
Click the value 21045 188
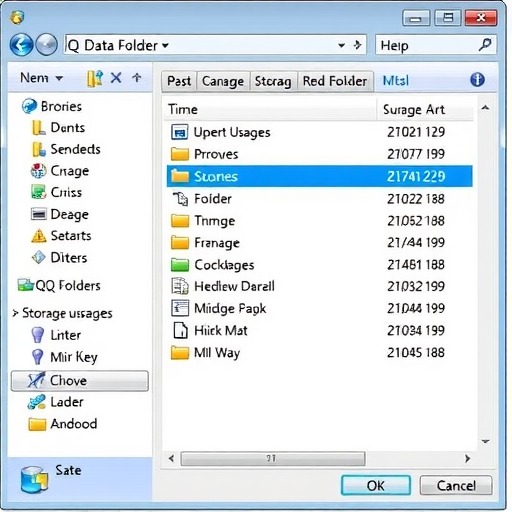pos(416,352)
